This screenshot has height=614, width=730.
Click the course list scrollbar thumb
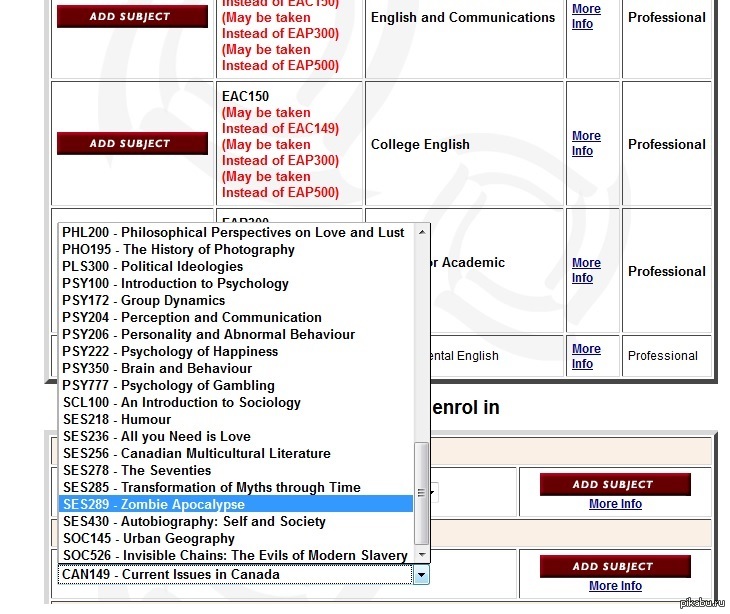[421, 492]
